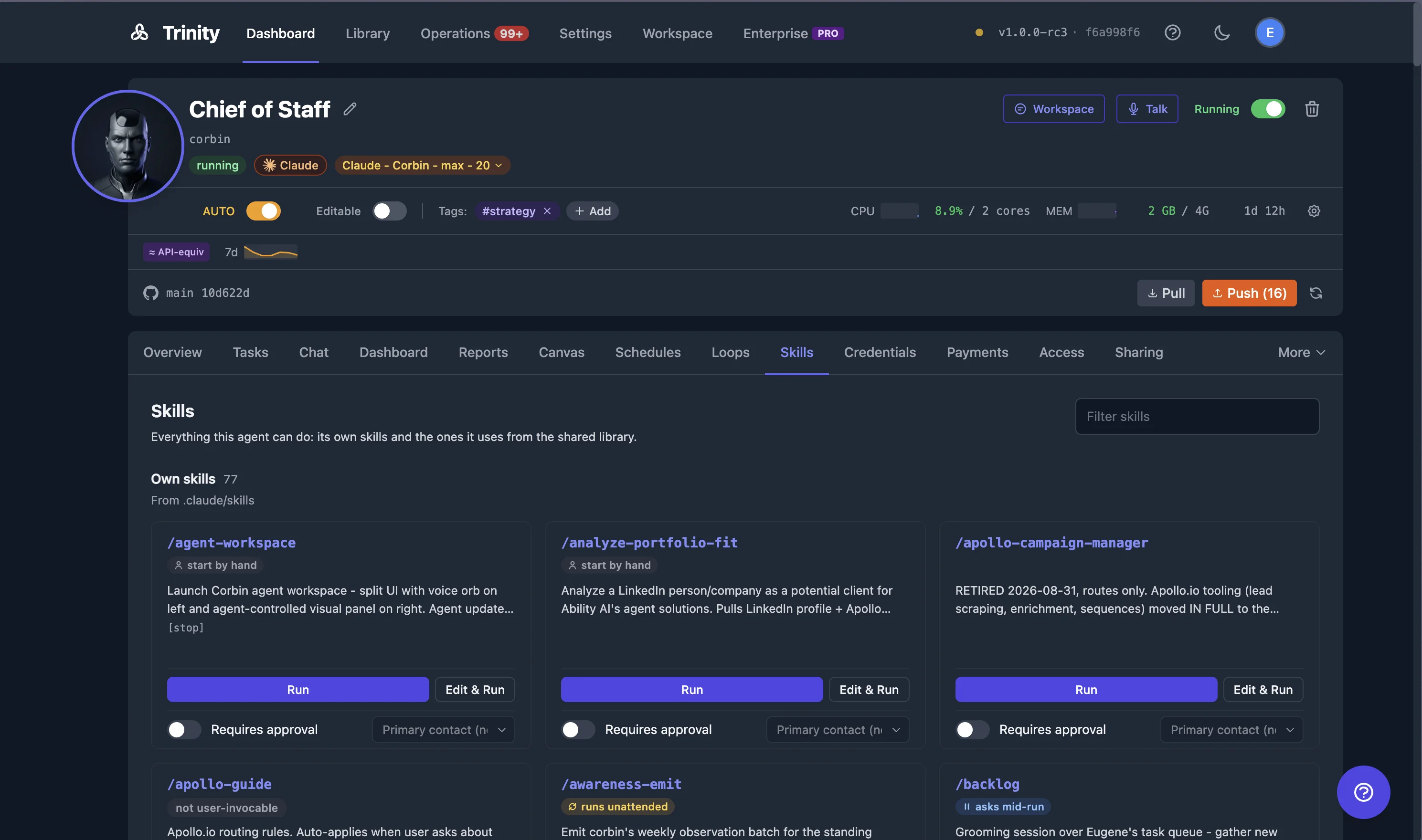Focus the Filter skills input field
Image resolution: width=1422 pixels, height=840 pixels.
pyautogui.click(x=1197, y=416)
